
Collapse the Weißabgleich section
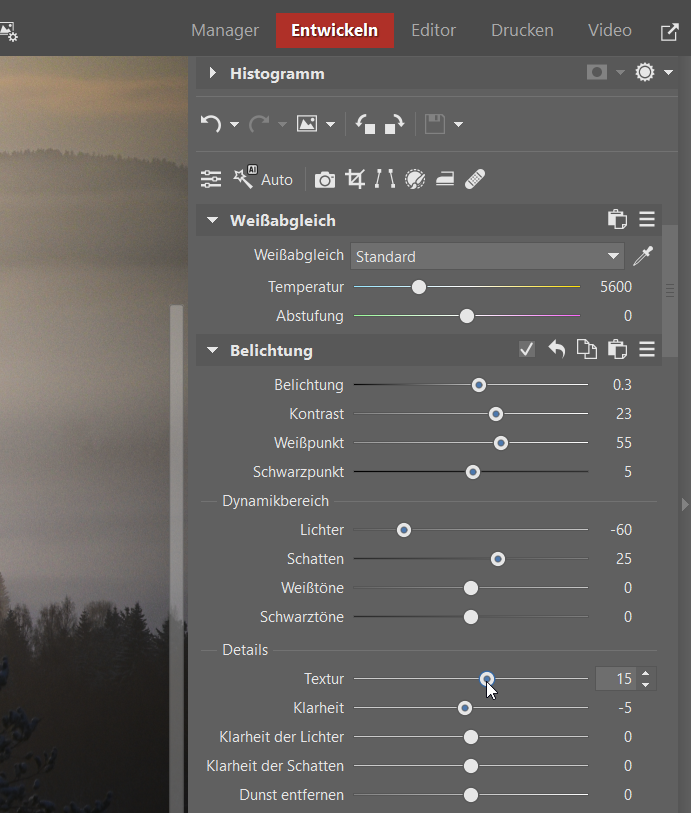(212, 220)
